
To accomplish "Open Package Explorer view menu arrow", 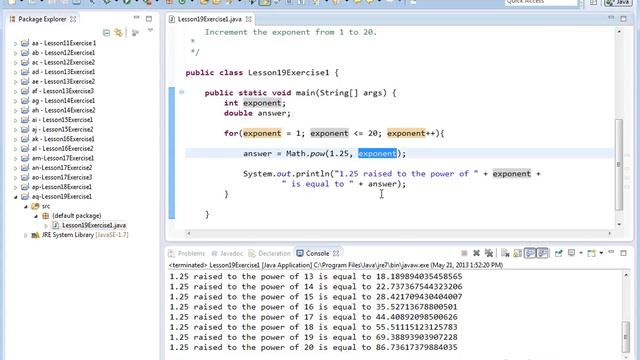I will (150, 31).
